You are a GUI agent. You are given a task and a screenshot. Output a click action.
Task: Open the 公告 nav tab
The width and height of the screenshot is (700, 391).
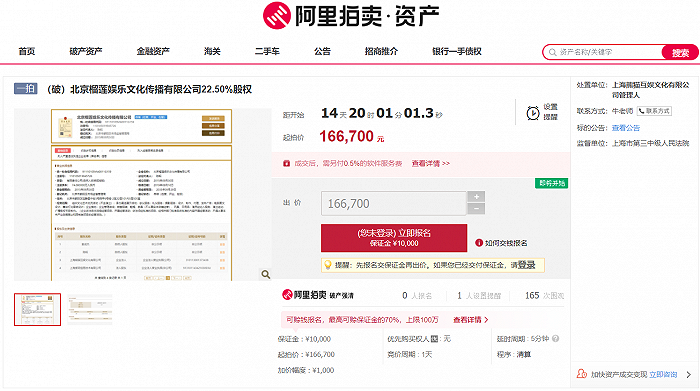click(322, 51)
